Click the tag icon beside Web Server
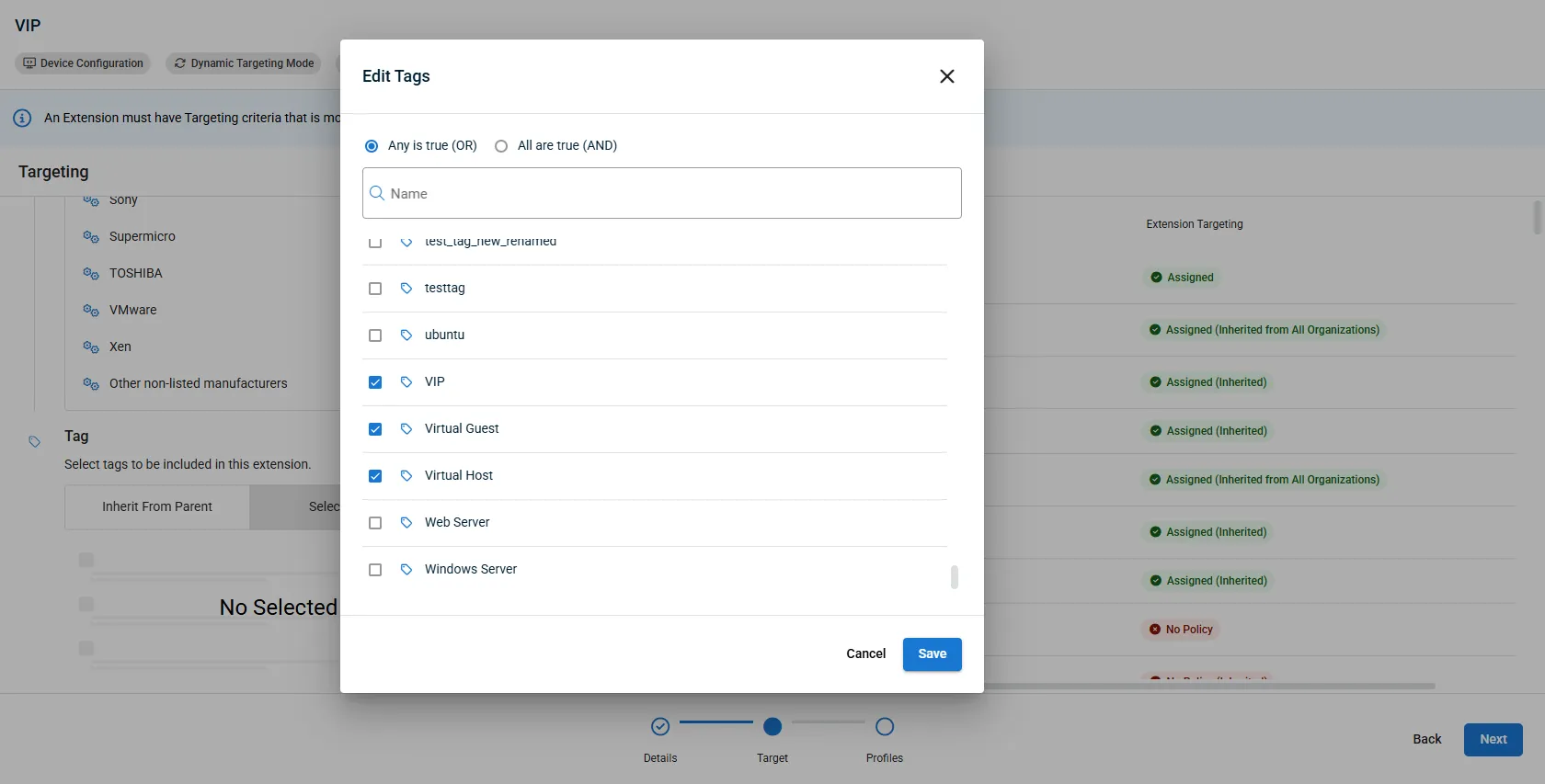 pyautogui.click(x=406, y=523)
